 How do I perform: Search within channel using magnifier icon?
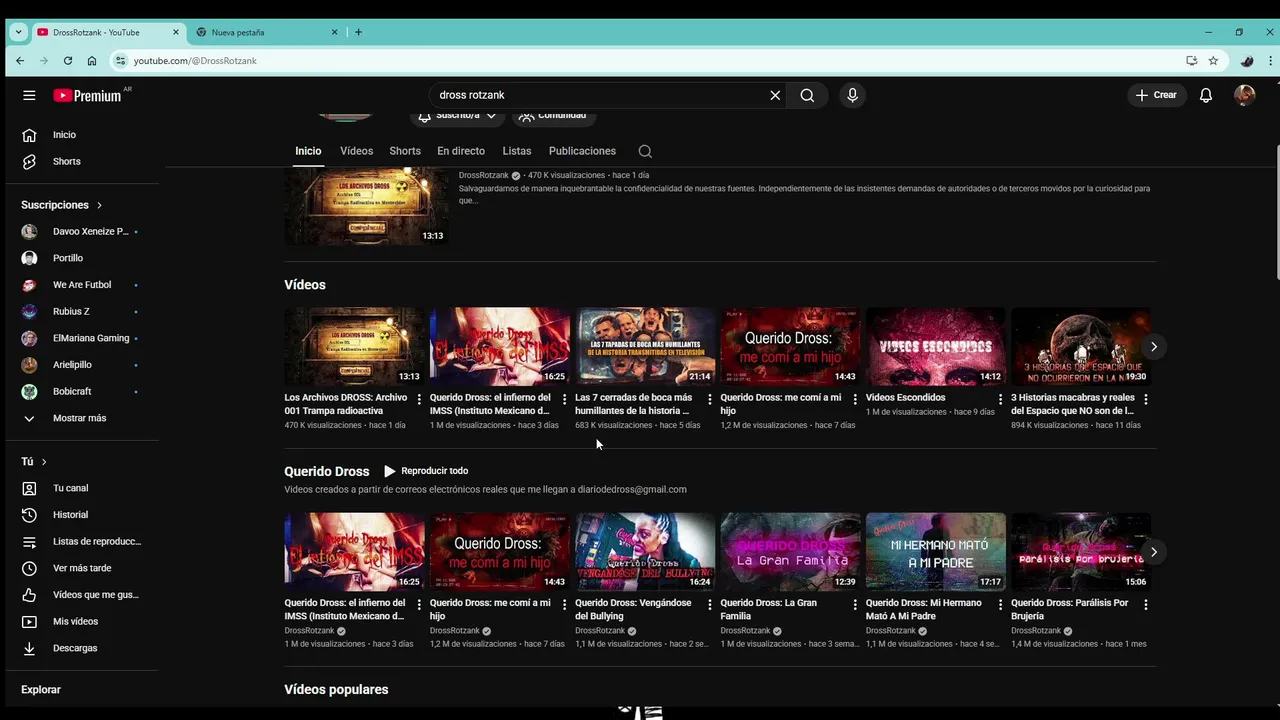tap(645, 151)
